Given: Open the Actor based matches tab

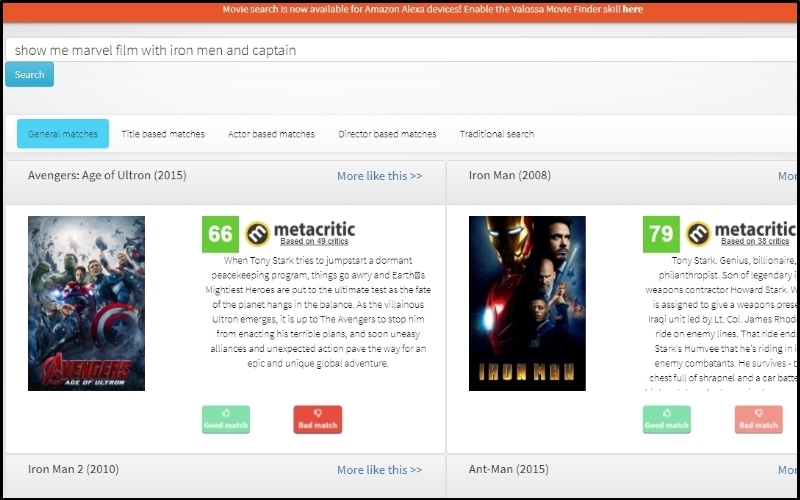Looking at the screenshot, I should click(271, 134).
